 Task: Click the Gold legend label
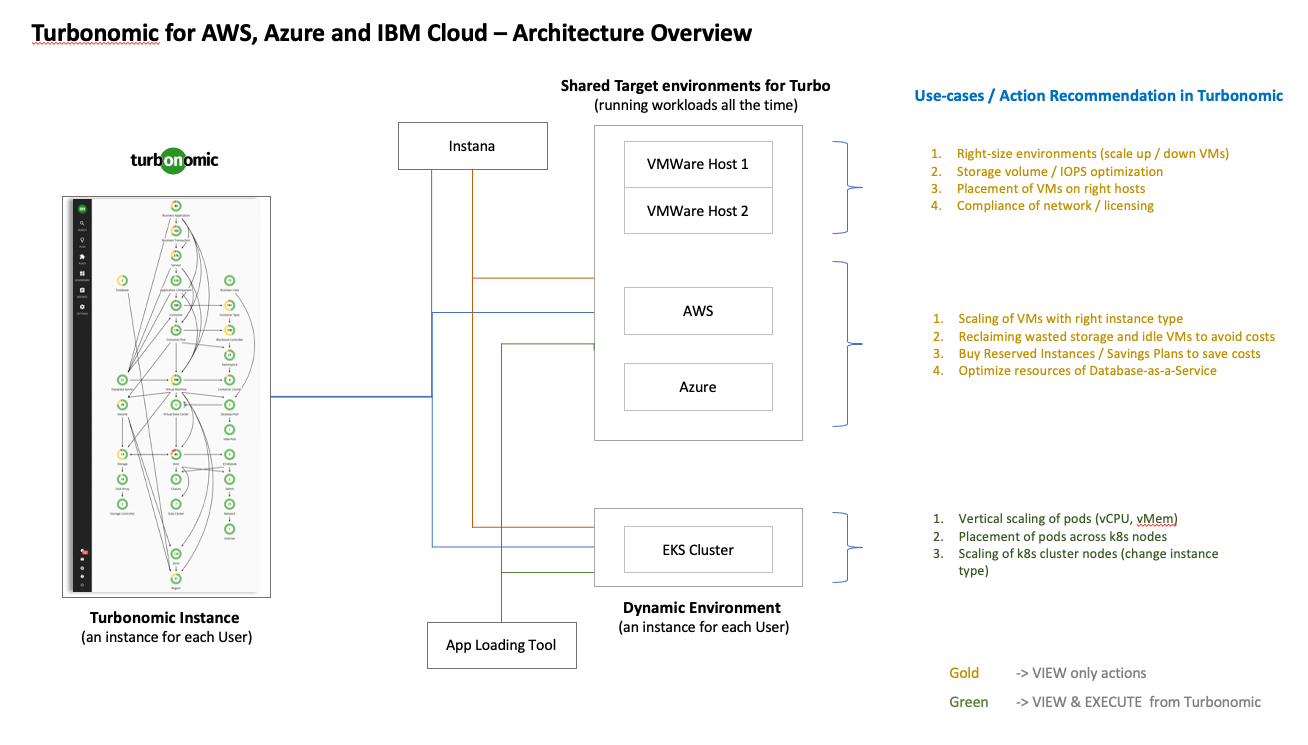click(x=964, y=673)
